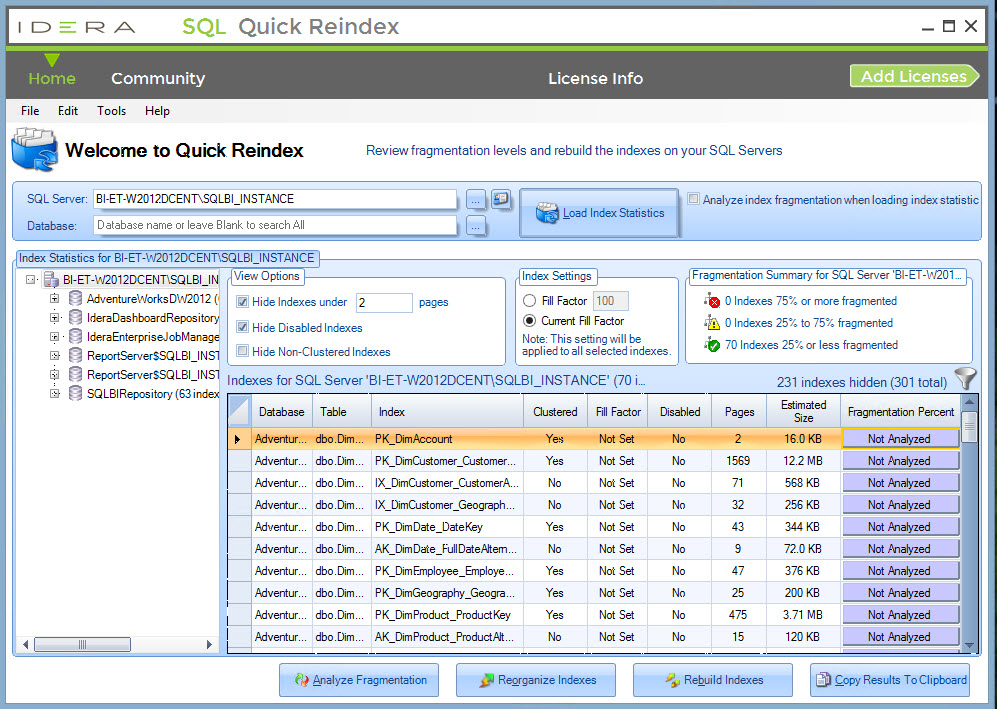Click the tree panel scroll right arrow

click(x=209, y=644)
